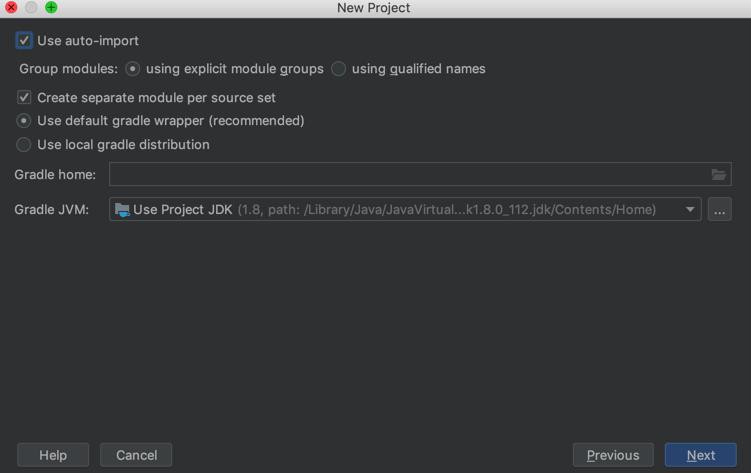Click the gray minimize window button

click(31, 8)
